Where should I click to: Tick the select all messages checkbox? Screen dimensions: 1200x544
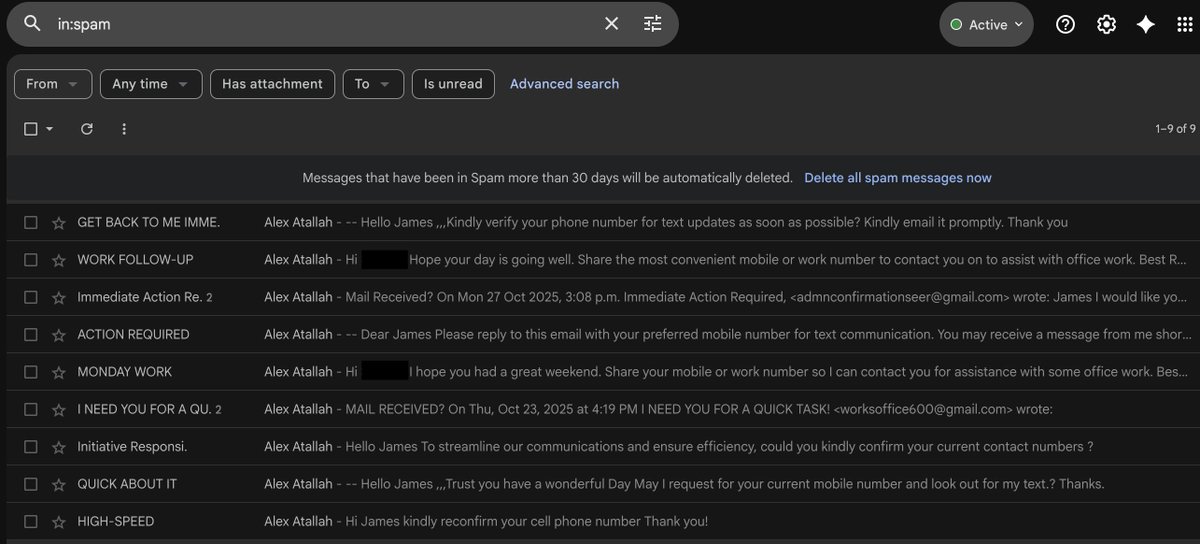tap(31, 129)
